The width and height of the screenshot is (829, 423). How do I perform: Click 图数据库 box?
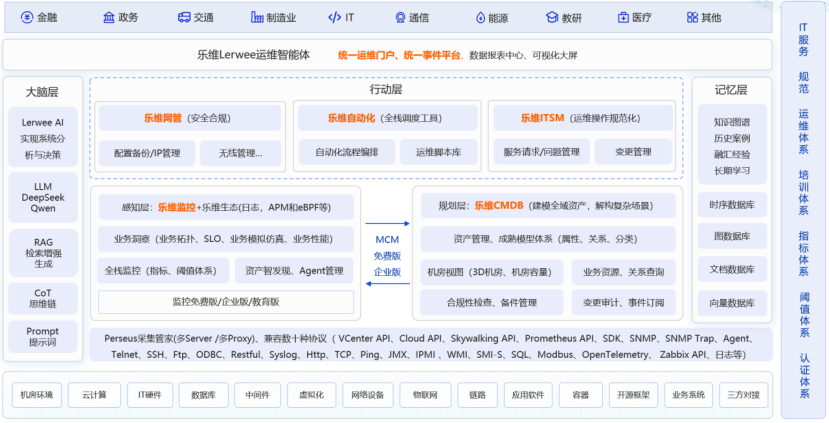(732, 236)
